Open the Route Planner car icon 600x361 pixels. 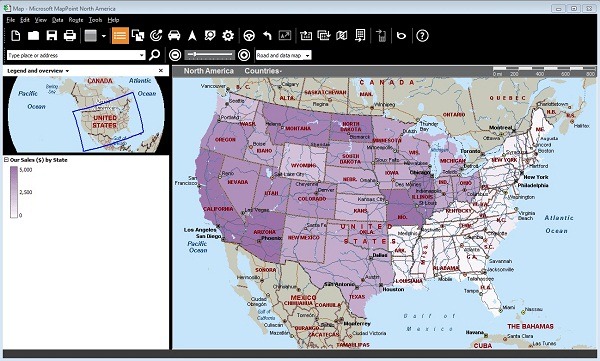(174, 36)
